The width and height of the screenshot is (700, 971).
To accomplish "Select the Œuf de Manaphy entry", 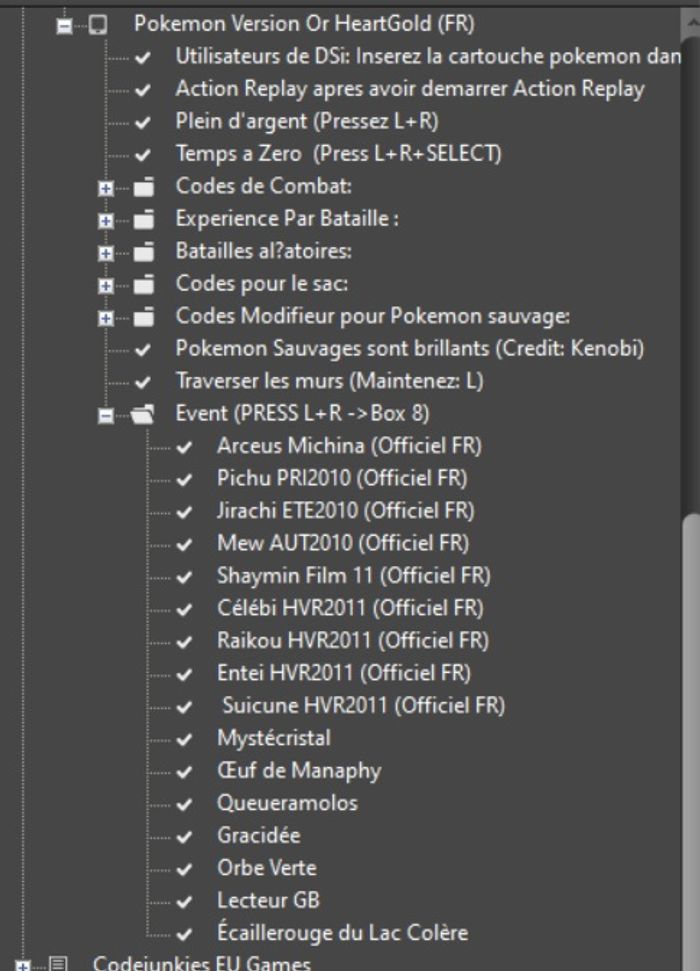I will 299,771.
